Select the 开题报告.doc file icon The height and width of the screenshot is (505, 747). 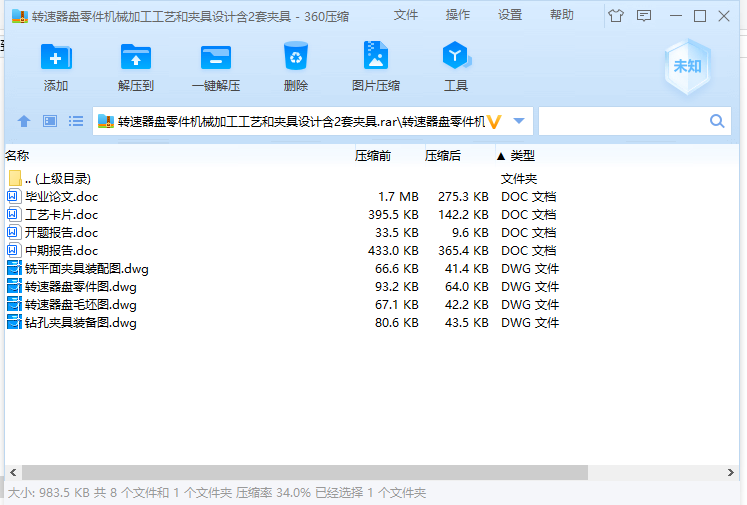coord(14,232)
